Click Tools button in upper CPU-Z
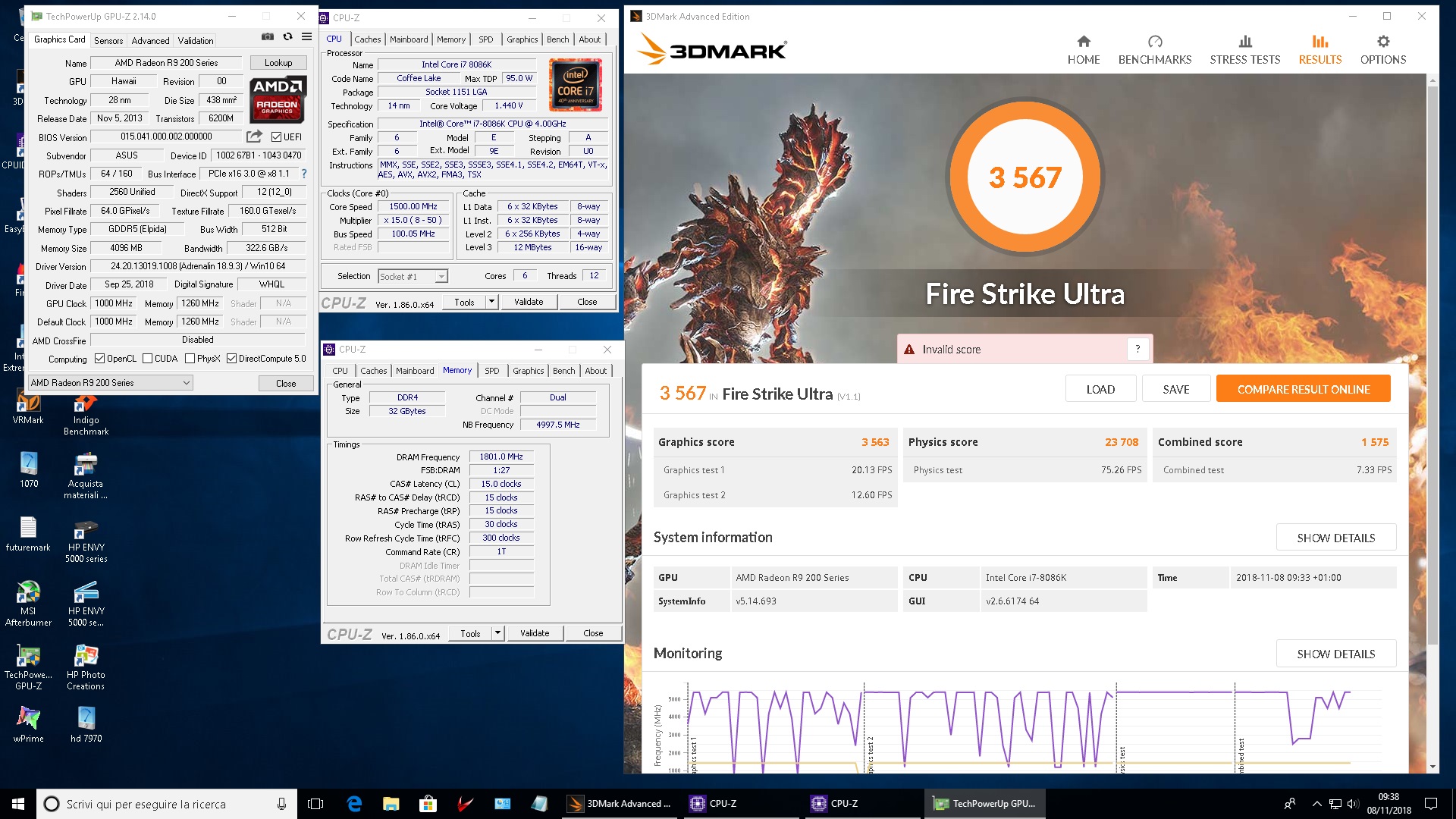The width and height of the screenshot is (1456, 819). [x=464, y=302]
